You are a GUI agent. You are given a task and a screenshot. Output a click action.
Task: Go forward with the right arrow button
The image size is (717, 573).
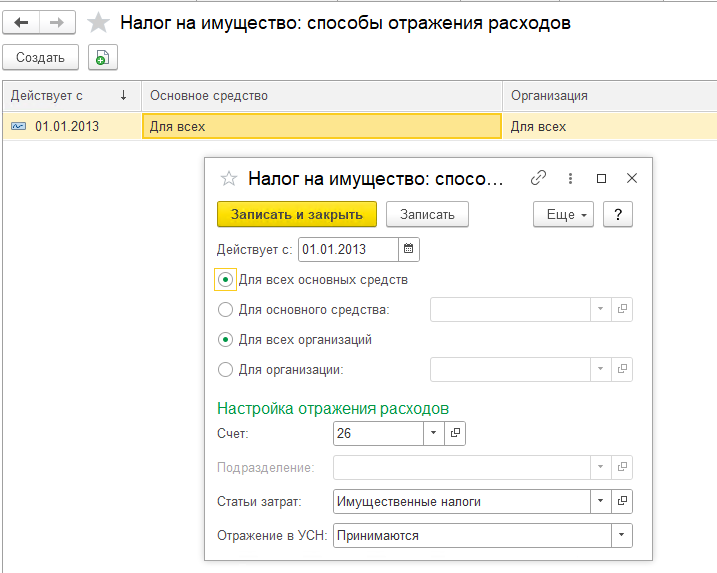(x=57, y=22)
